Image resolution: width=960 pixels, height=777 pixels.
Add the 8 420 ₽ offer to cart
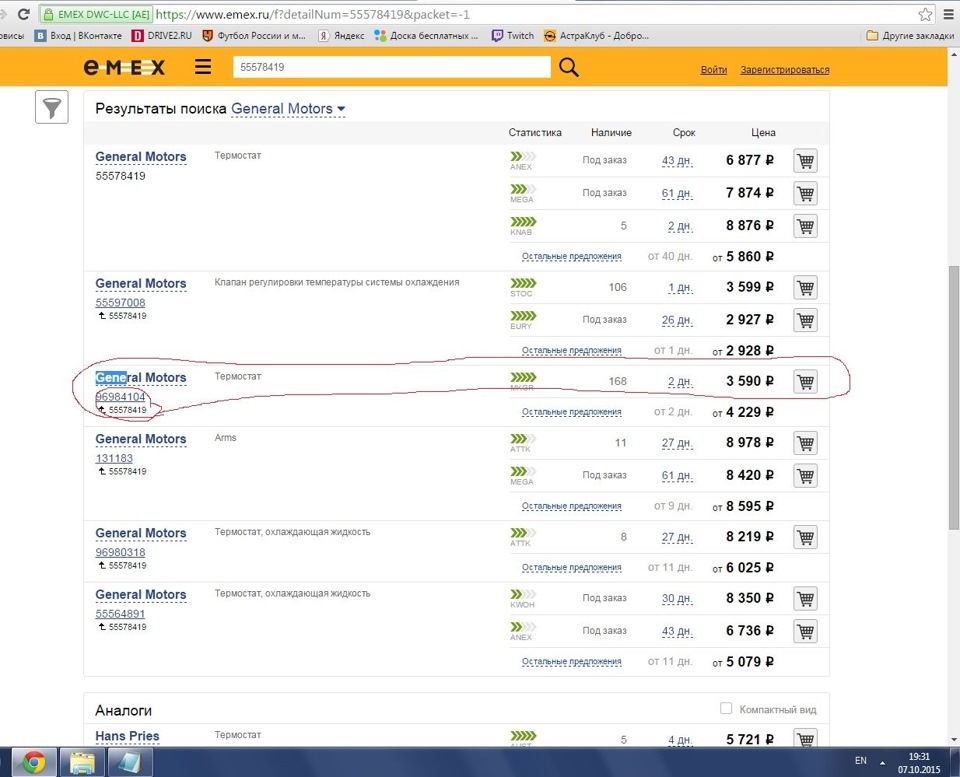click(805, 475)
